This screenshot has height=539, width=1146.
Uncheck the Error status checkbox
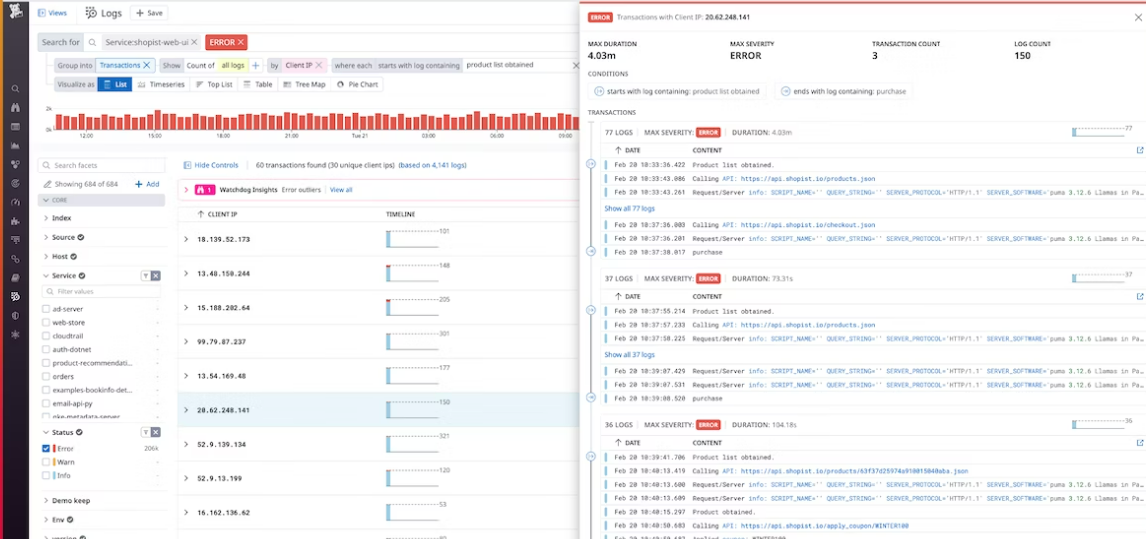pos(46,448)
